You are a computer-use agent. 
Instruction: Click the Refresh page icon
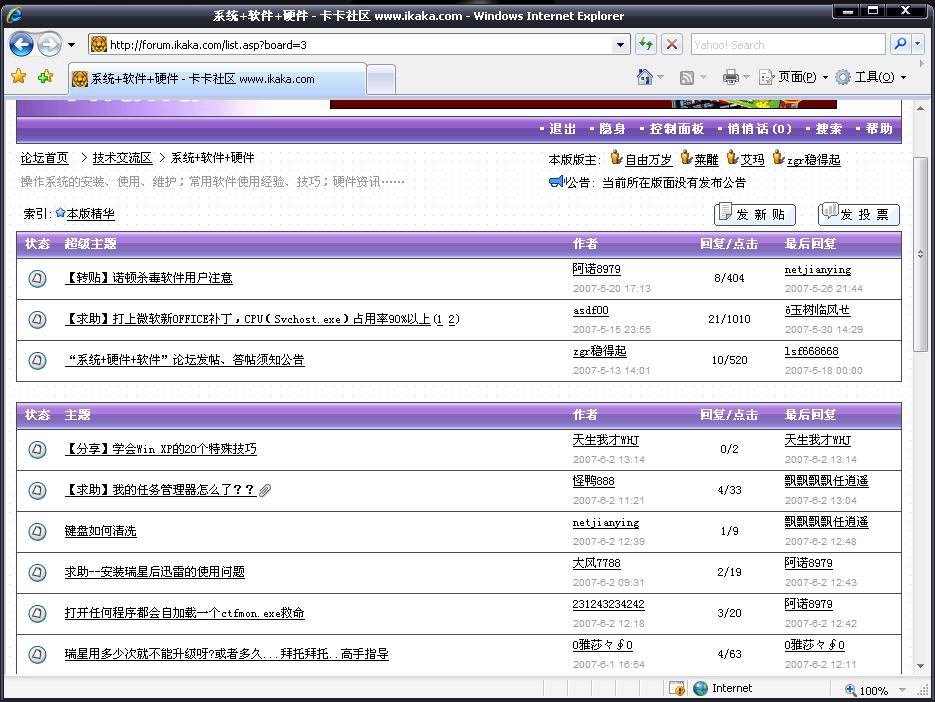[646, 45]
